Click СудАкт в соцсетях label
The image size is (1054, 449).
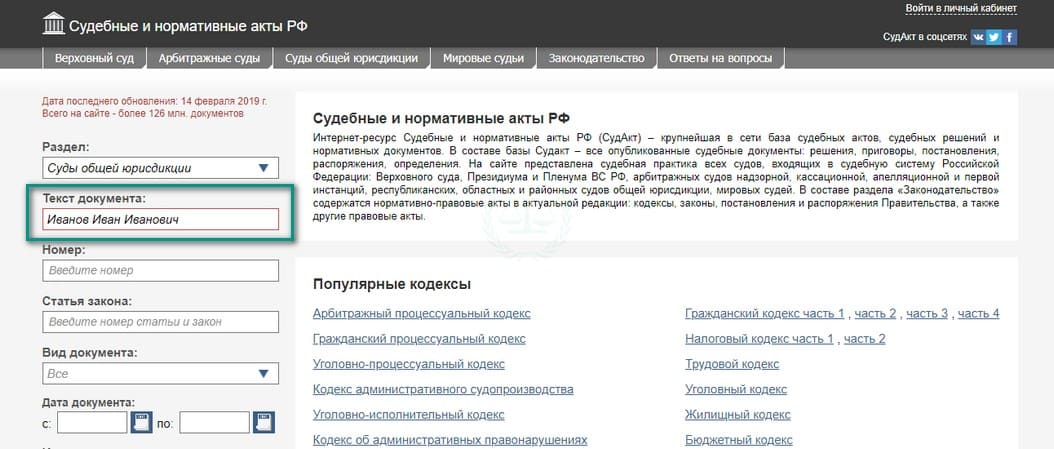925,37
